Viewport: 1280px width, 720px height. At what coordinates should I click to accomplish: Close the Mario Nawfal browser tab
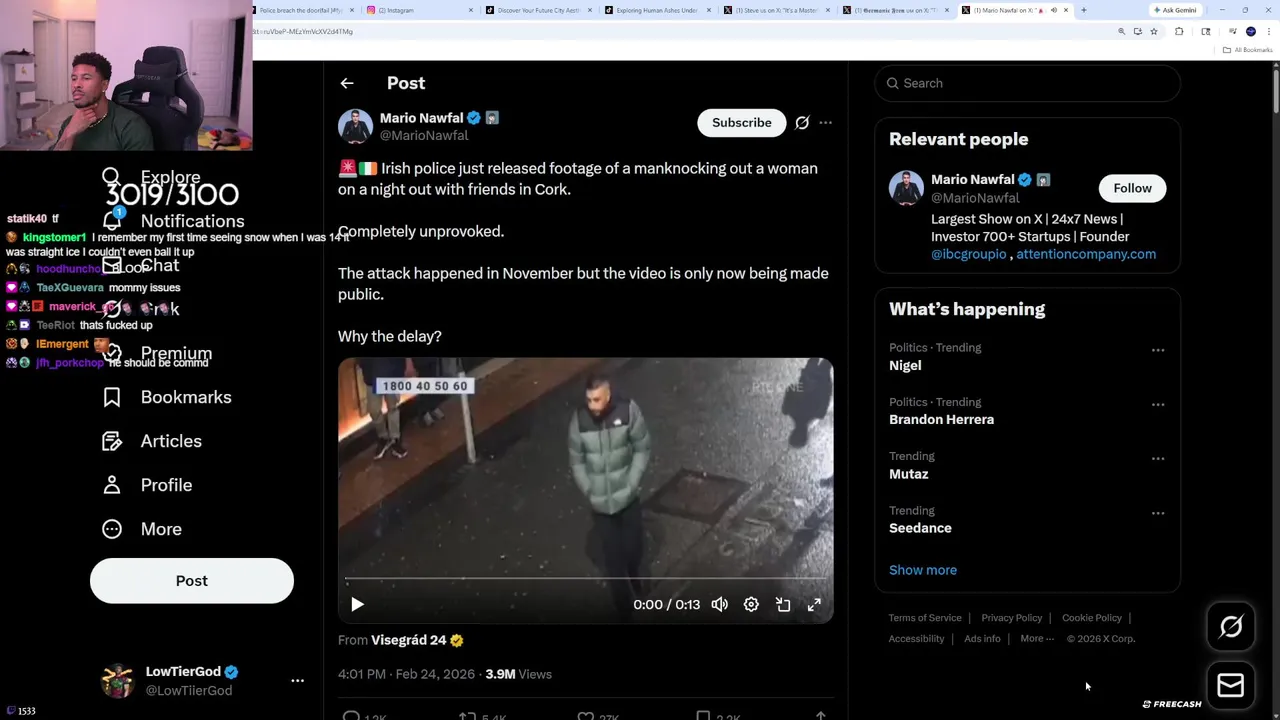[x=1066, y=10]
